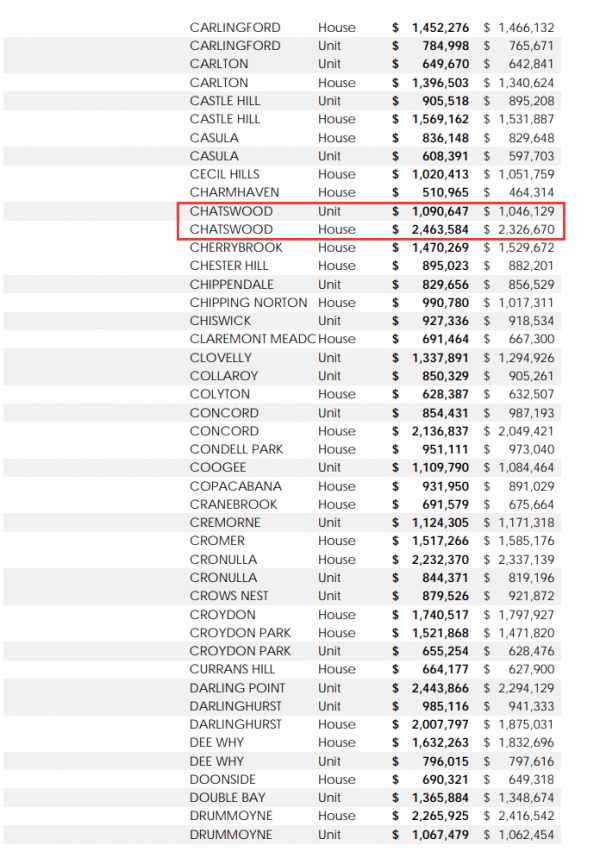Click the CLAREMONT MEADOWS truncated suburb cell
Screen dimensions: 600x864
(x=252, y=340)
